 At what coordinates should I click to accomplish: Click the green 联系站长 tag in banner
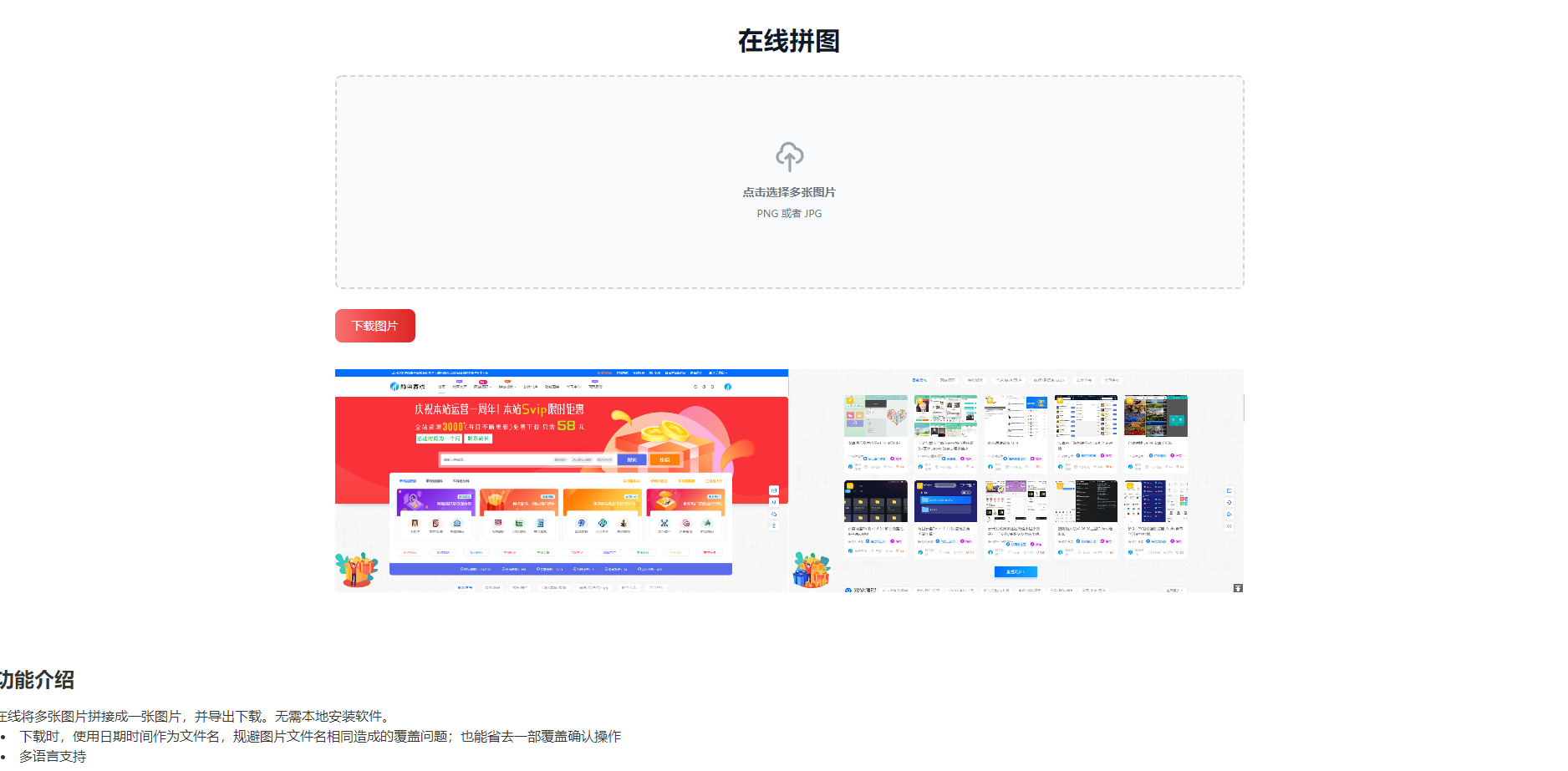pos(478,439)
